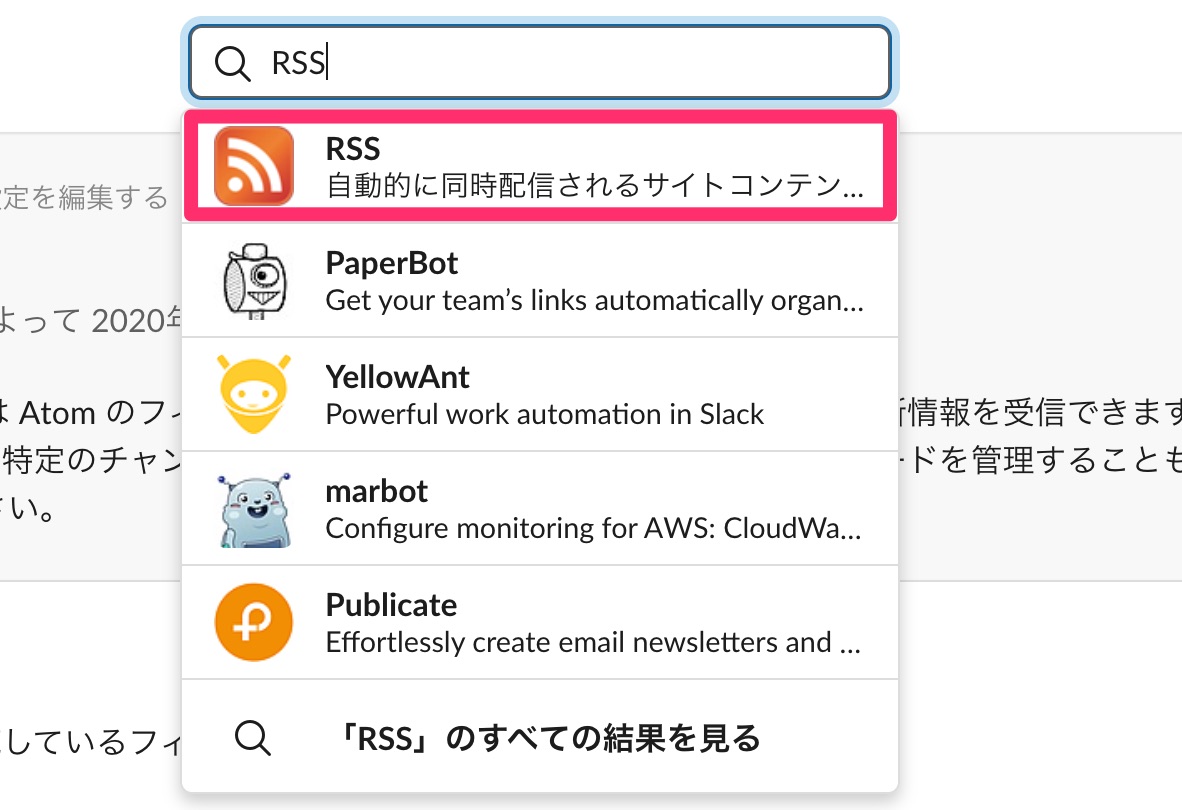Open the Publicate search result

point(540,622)
